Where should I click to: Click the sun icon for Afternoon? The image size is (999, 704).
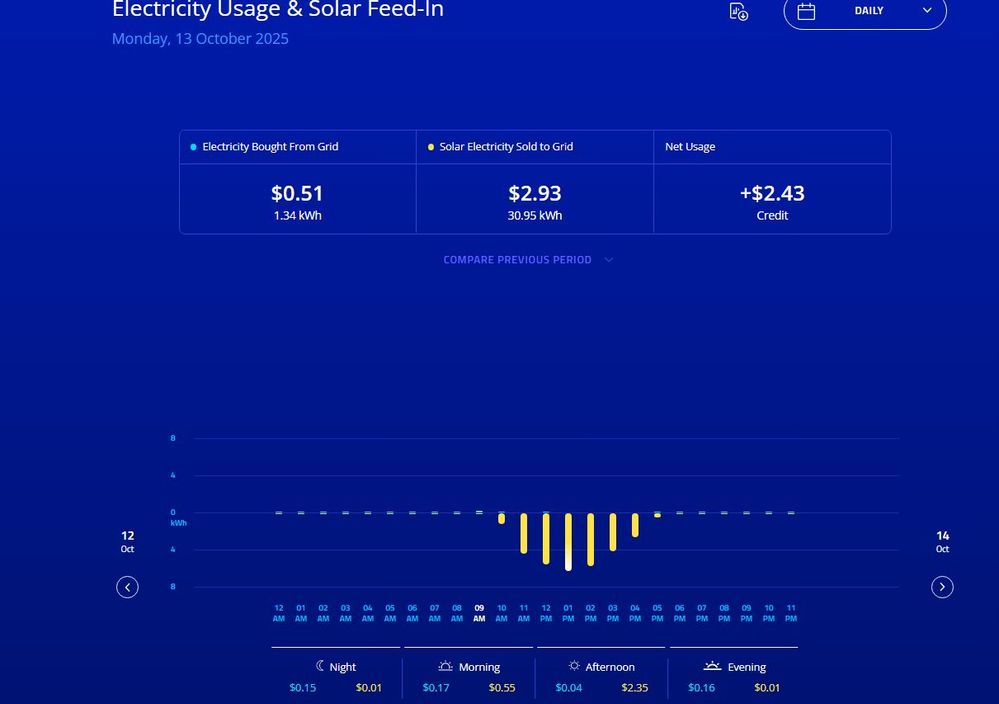(x=574, y=666)
